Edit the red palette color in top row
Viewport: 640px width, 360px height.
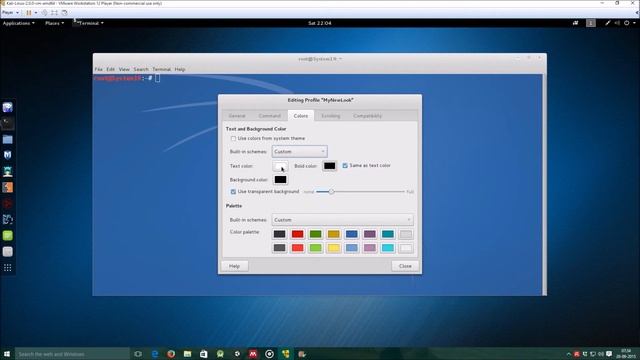click(x=298, y=234)
